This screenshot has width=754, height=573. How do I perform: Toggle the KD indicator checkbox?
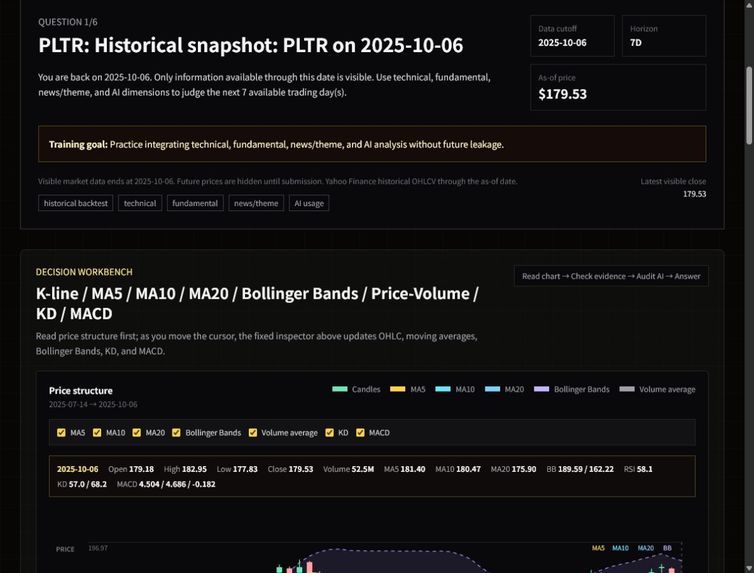tap(329, 433)
